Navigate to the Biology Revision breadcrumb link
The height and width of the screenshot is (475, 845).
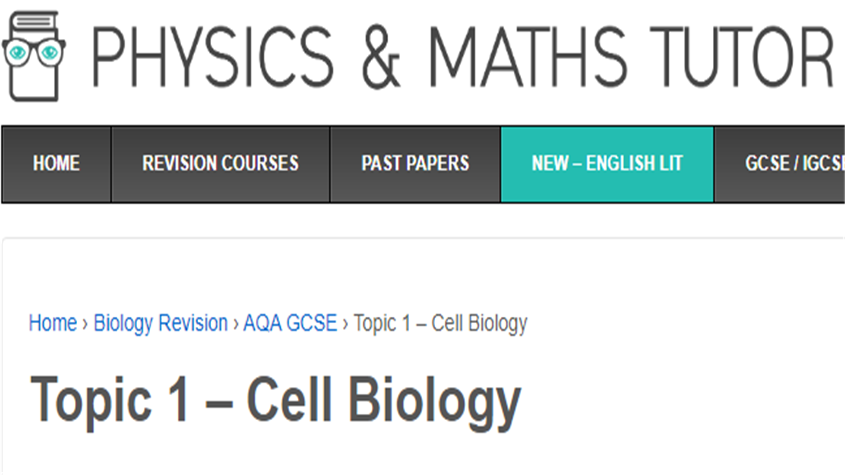[161, 324]
